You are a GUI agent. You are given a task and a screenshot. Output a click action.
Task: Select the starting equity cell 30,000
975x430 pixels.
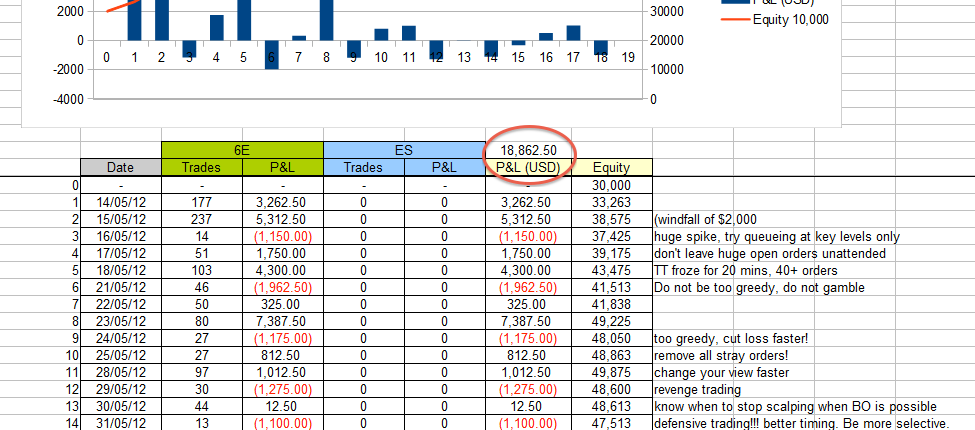[611, 185]
